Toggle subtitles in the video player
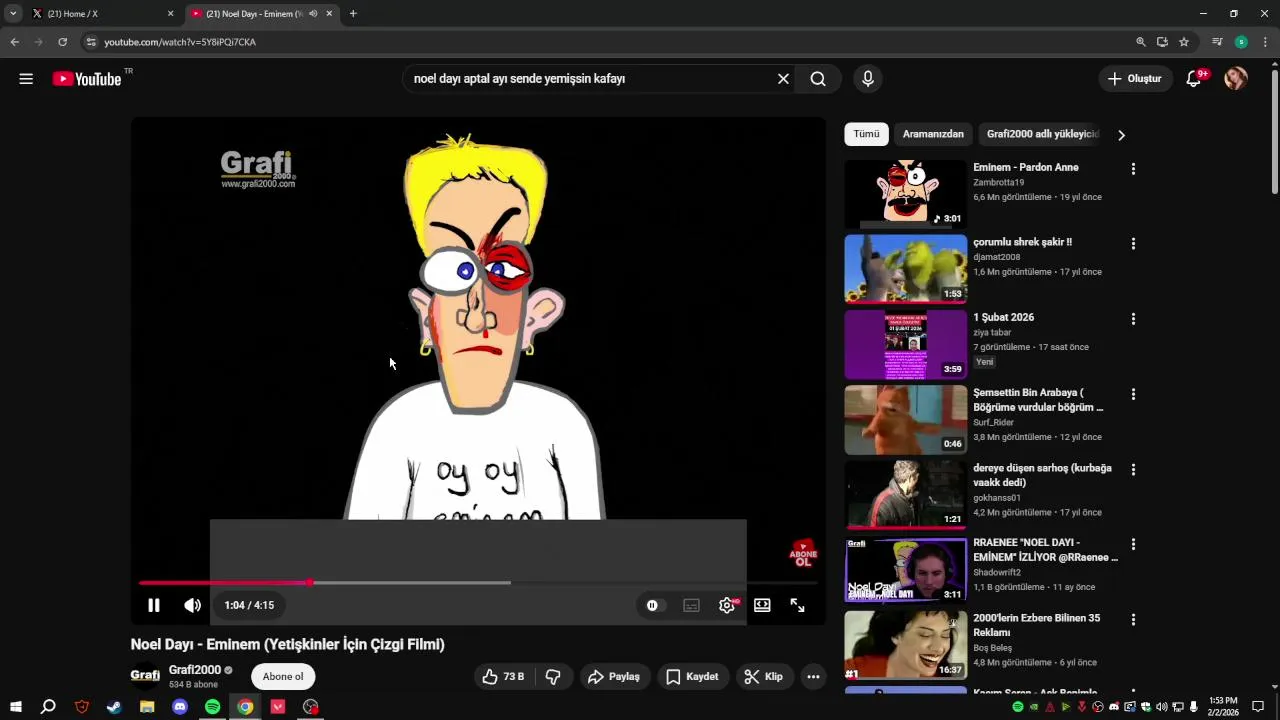Screen dimensions: 1280x720 click(691, 605)
